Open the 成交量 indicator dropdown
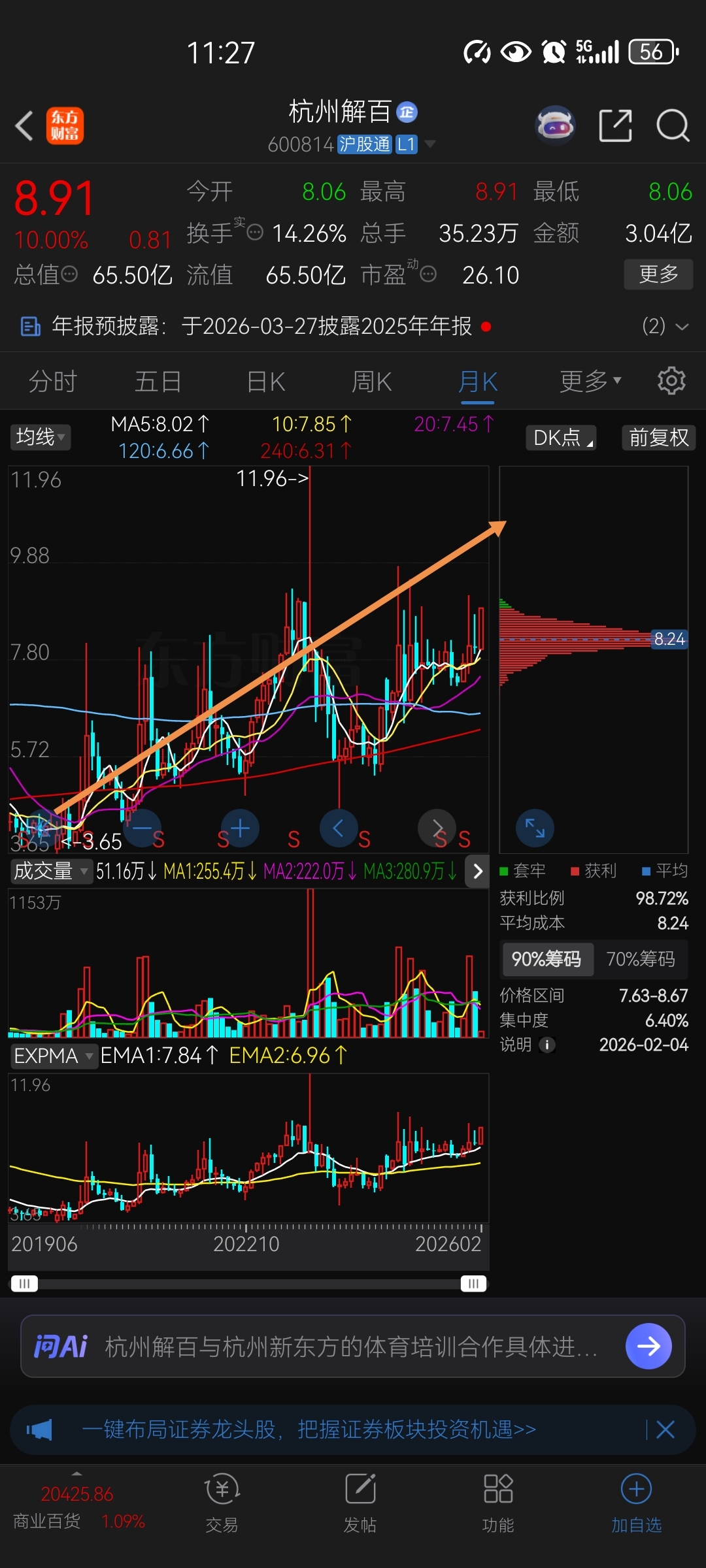This screenshot has width=706, height=1568. [51, 870]
